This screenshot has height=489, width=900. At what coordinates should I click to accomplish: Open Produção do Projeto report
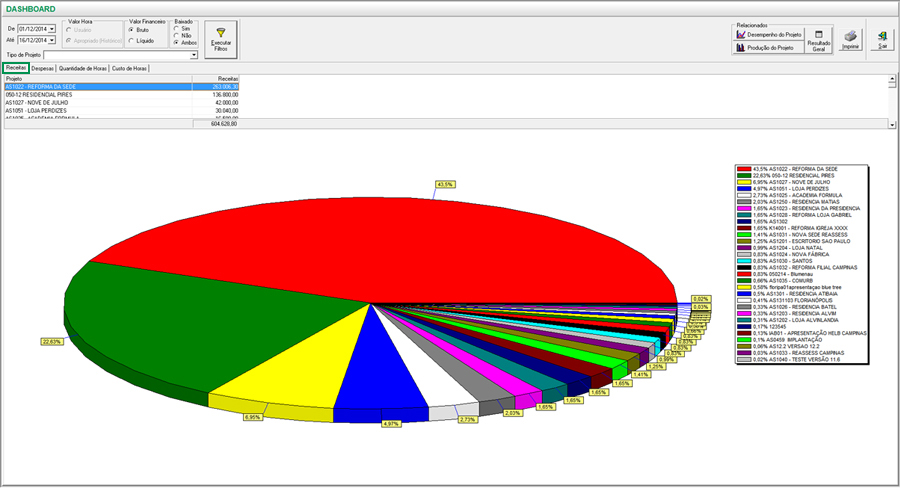(768, 47)
